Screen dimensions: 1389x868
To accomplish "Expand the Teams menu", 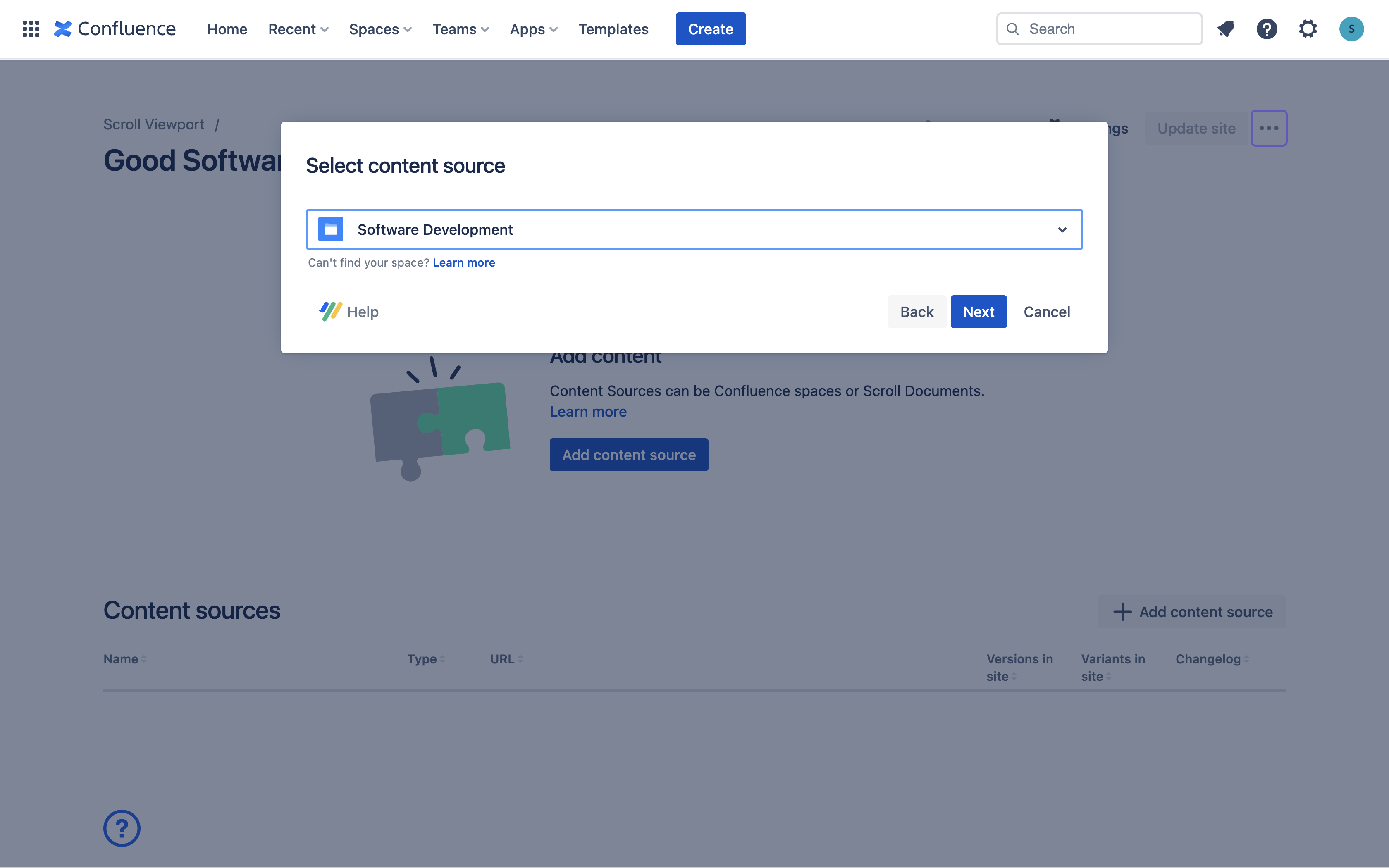I will click(x=461, y=29).
